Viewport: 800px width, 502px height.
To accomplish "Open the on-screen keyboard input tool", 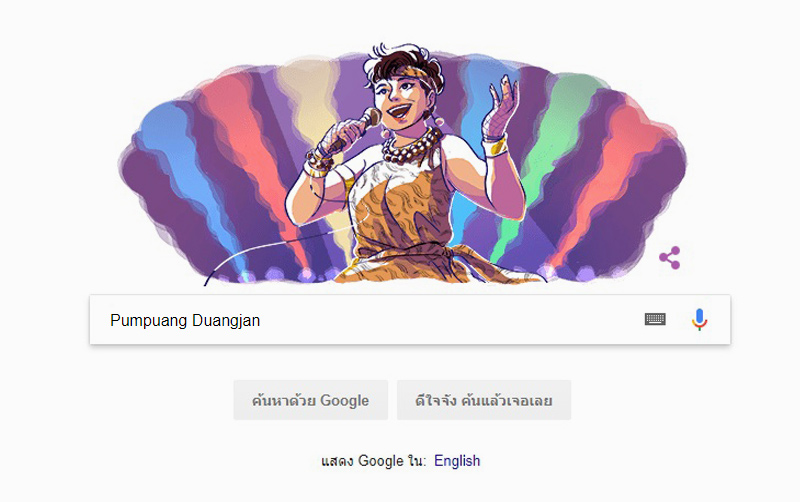I will 655,319.
